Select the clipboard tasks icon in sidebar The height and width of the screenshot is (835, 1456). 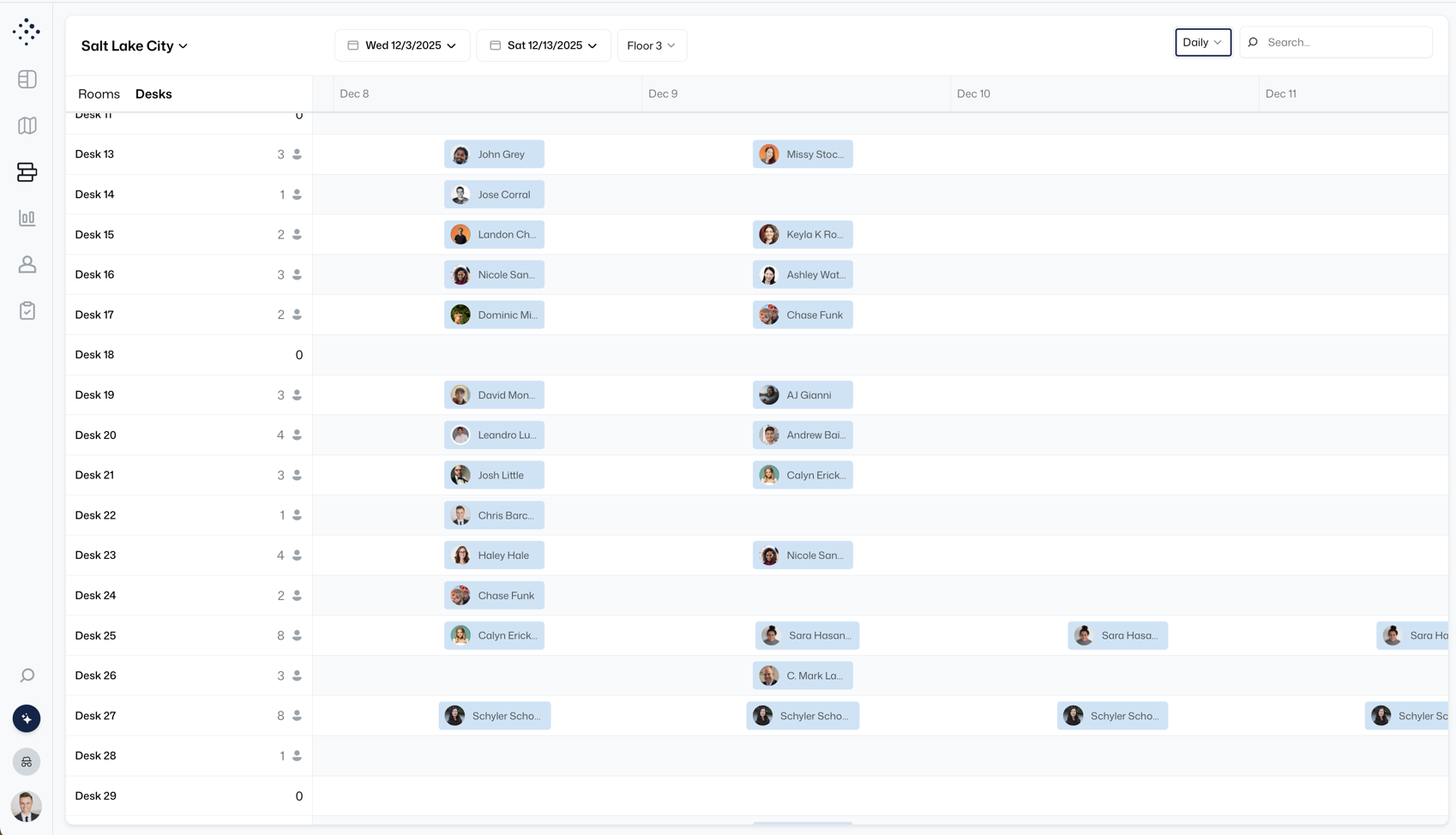coord(27,310)
